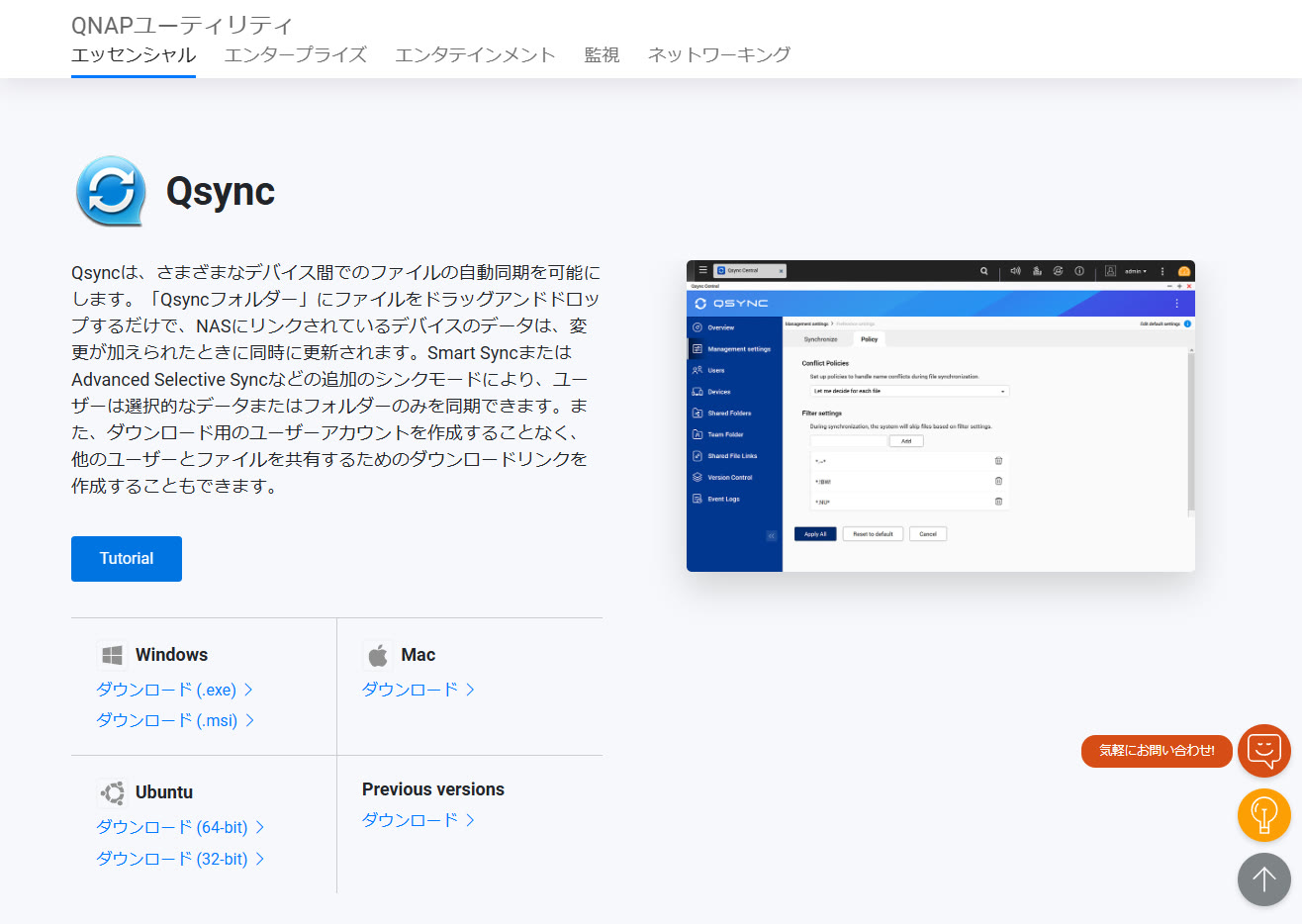Open the chat support smiley icon
Viewport: 1302px width, 924px height.
pyautogui.click(x=1264, y=751)
